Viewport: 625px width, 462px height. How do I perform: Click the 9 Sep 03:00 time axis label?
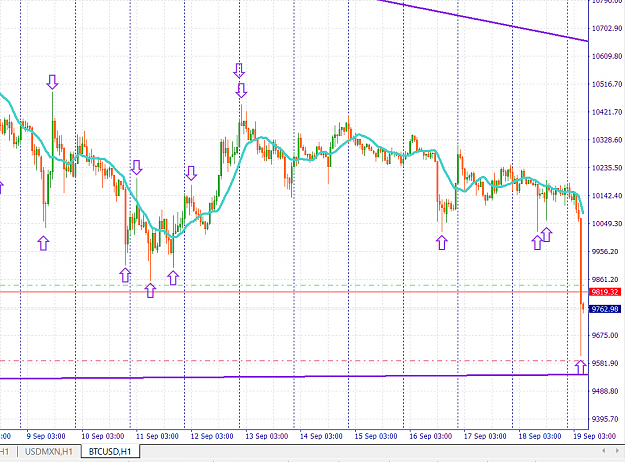pyautogui.click(x=46, y=436)
